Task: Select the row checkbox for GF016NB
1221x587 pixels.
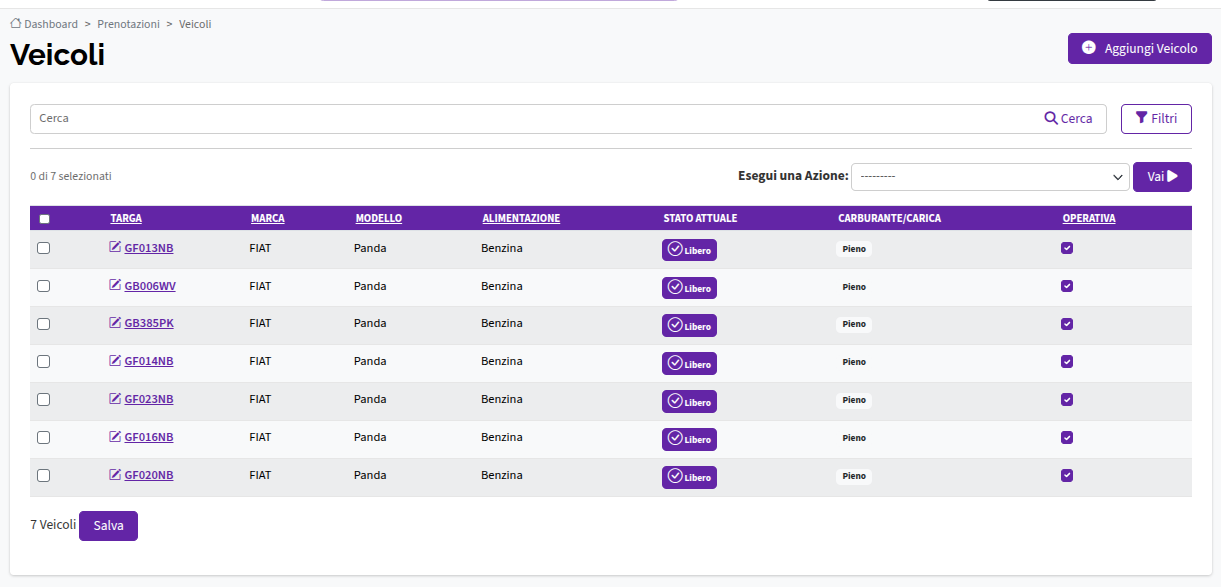Action: pyautogui.click(x=43, y=437)
